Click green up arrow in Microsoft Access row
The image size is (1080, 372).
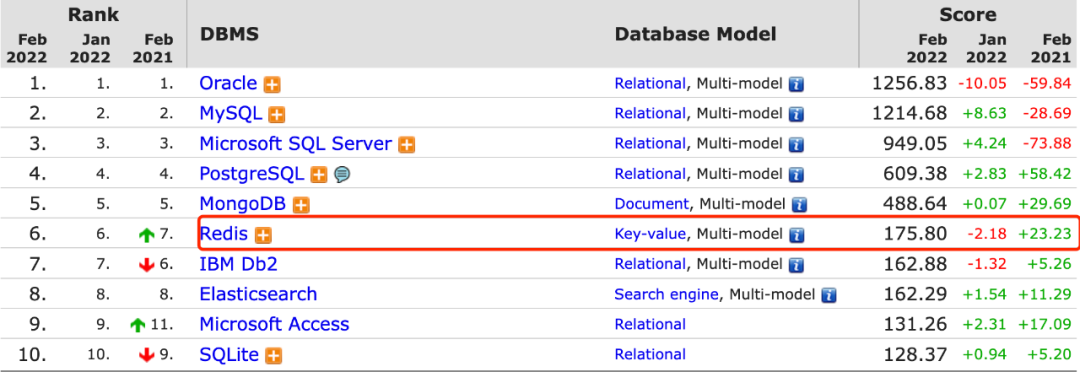[138, 325]
